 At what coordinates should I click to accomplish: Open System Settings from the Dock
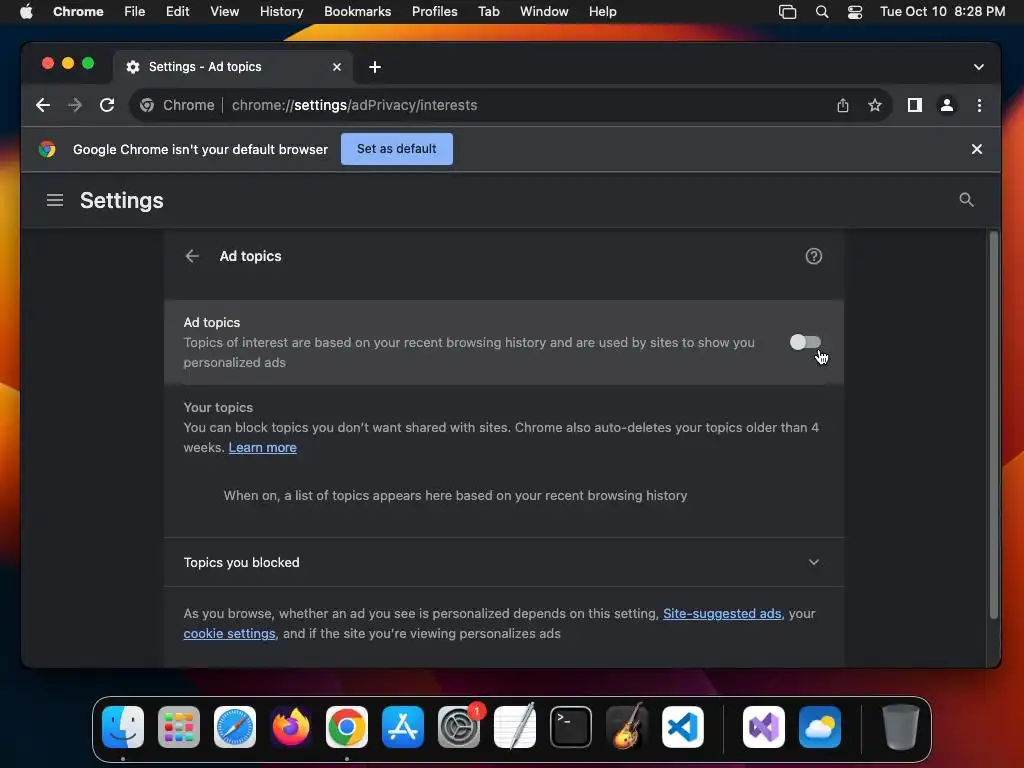pyautogui.click(x=458, y=727)
